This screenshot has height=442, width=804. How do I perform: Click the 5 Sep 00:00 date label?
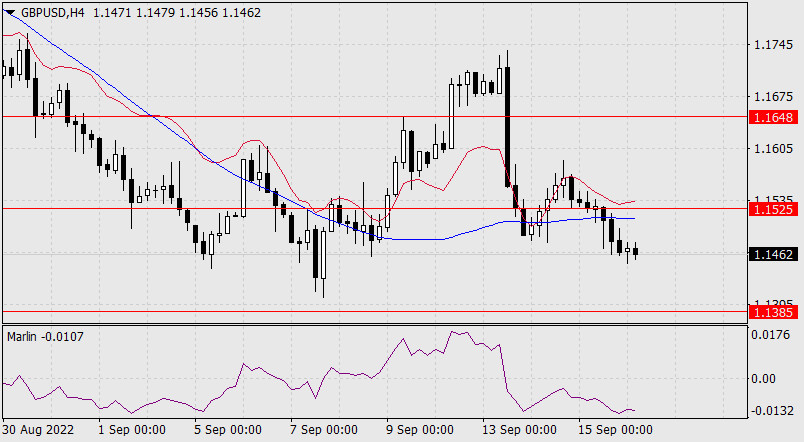point(226,430)
